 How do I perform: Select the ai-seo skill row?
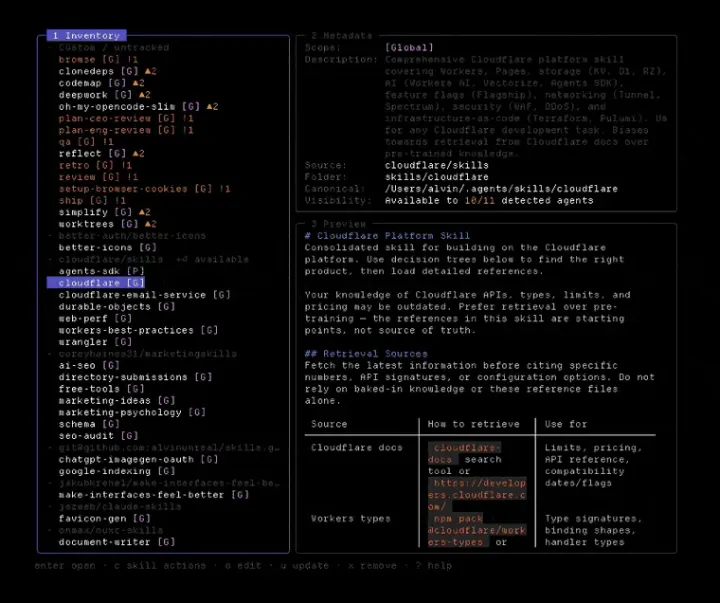coord(89,366)
